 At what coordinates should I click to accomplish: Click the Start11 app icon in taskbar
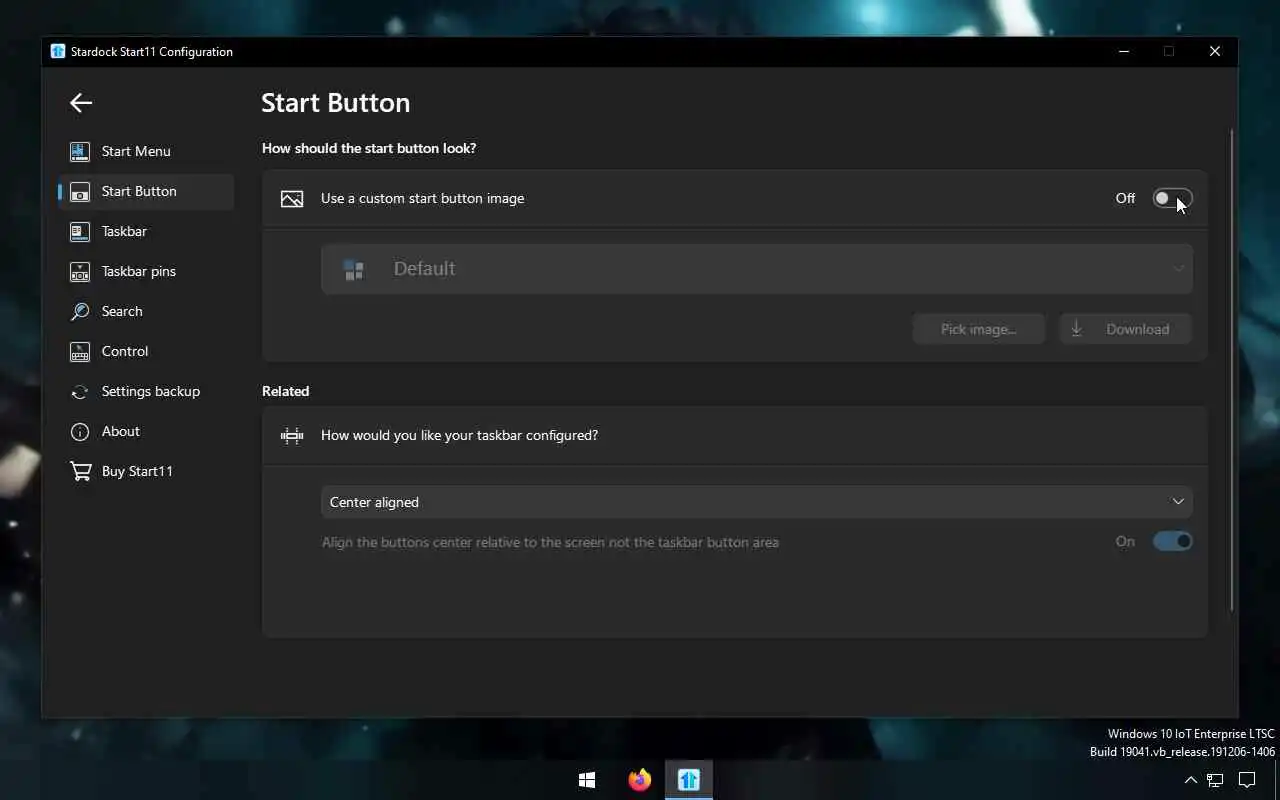point(689,779)
